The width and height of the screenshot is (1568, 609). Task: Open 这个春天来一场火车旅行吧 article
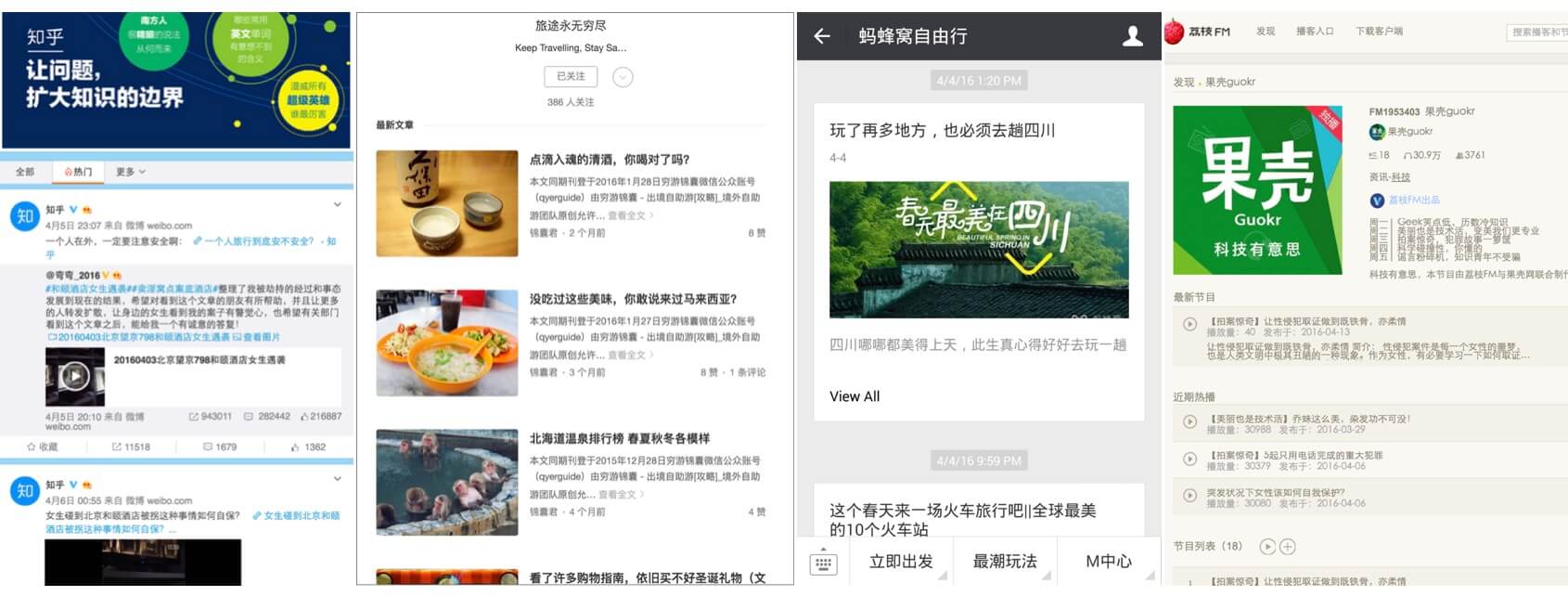point(963,520)
